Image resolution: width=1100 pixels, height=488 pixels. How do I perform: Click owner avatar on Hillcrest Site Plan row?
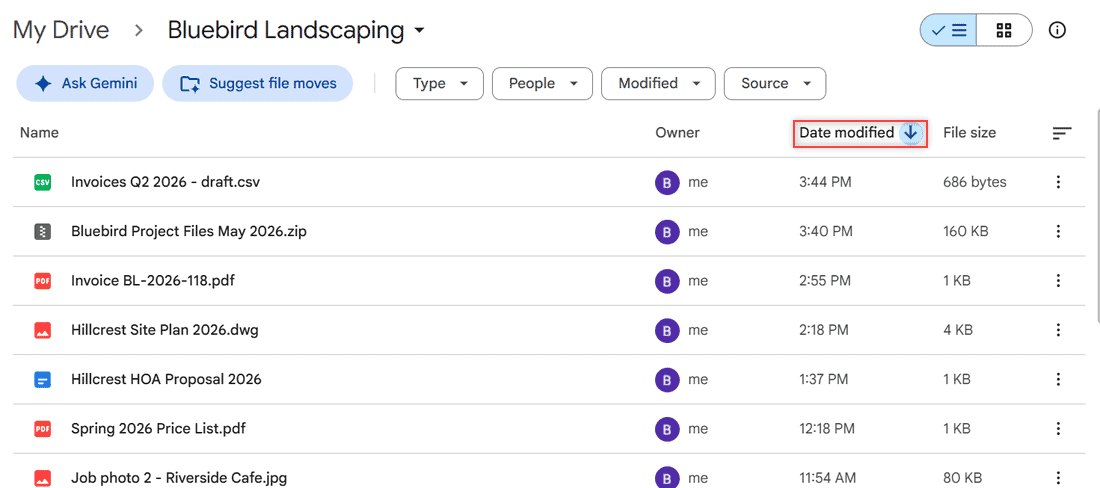[667, 330]
